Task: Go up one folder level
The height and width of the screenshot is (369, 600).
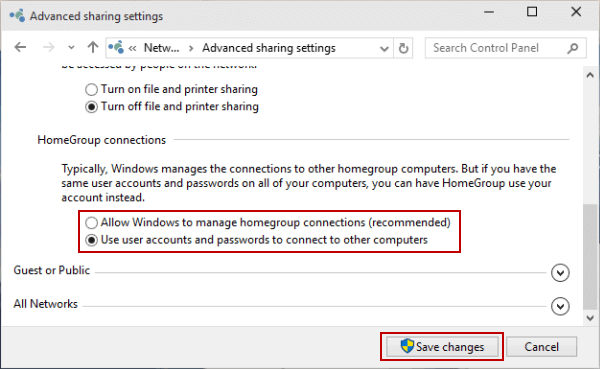Action: click(93, 47)
